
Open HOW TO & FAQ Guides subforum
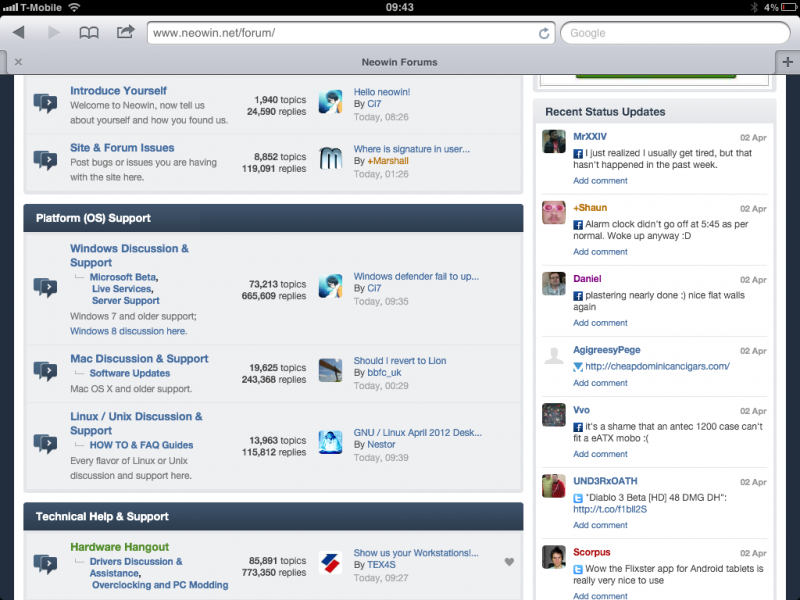pyautogui.click(x=141, y=445)
